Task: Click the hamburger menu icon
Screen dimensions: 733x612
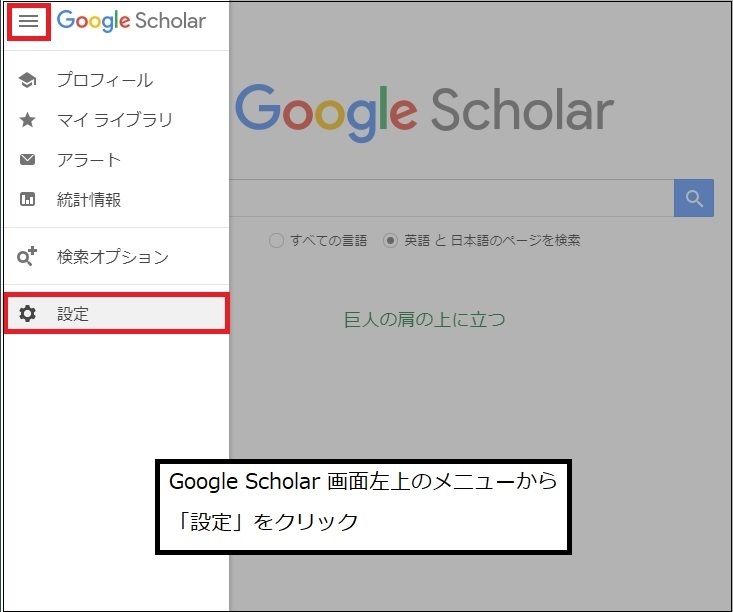Action: [x=28, y=22]
